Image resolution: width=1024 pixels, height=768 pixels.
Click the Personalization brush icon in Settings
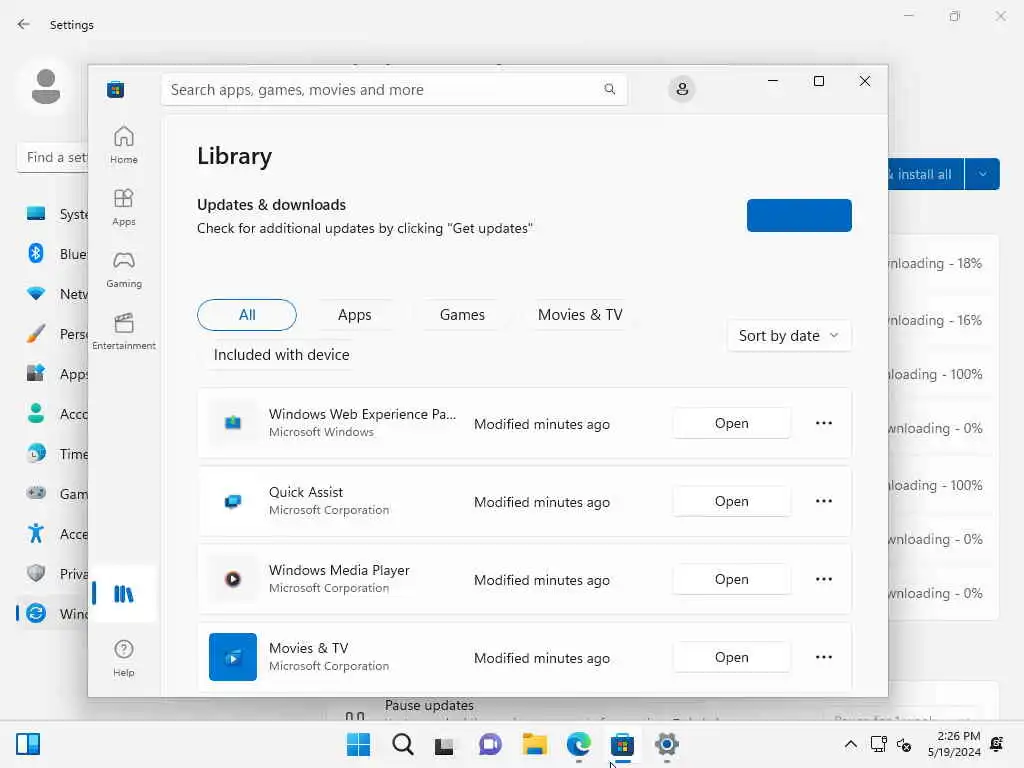click(36, 334)
